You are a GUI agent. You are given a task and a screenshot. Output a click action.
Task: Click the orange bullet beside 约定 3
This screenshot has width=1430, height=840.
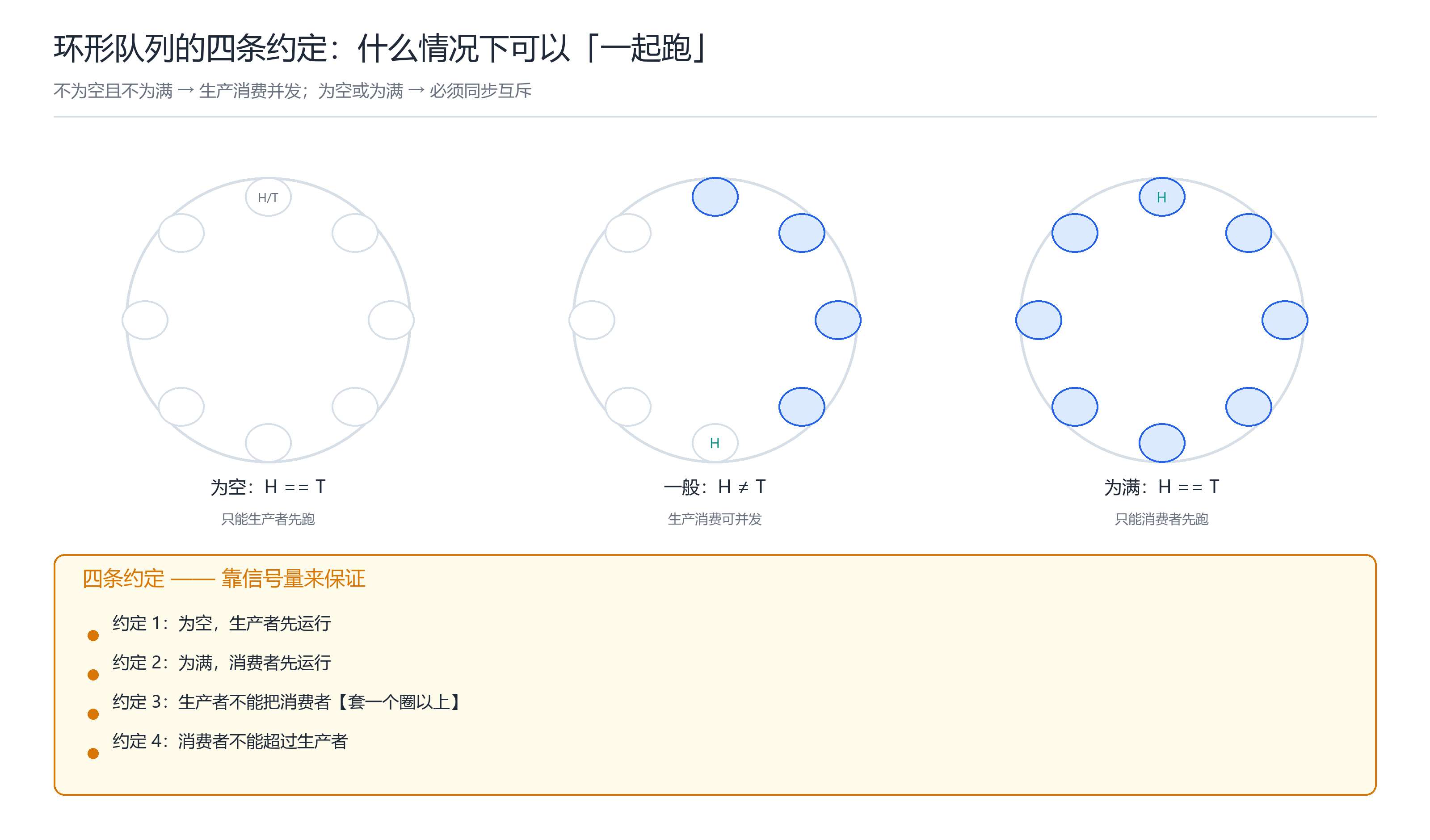click(x=93, y=714)
